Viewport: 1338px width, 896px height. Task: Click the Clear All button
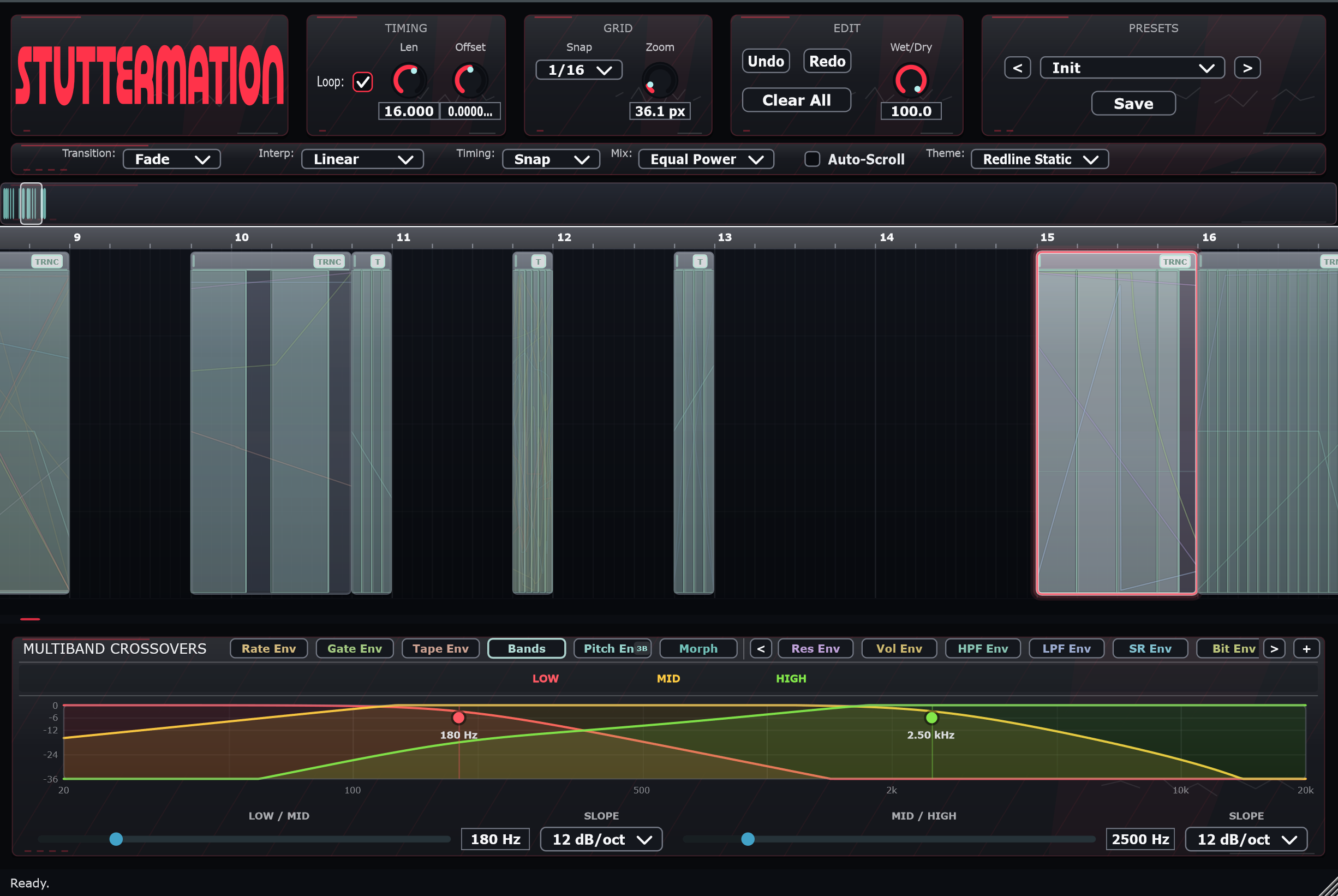tap(796, 100)
